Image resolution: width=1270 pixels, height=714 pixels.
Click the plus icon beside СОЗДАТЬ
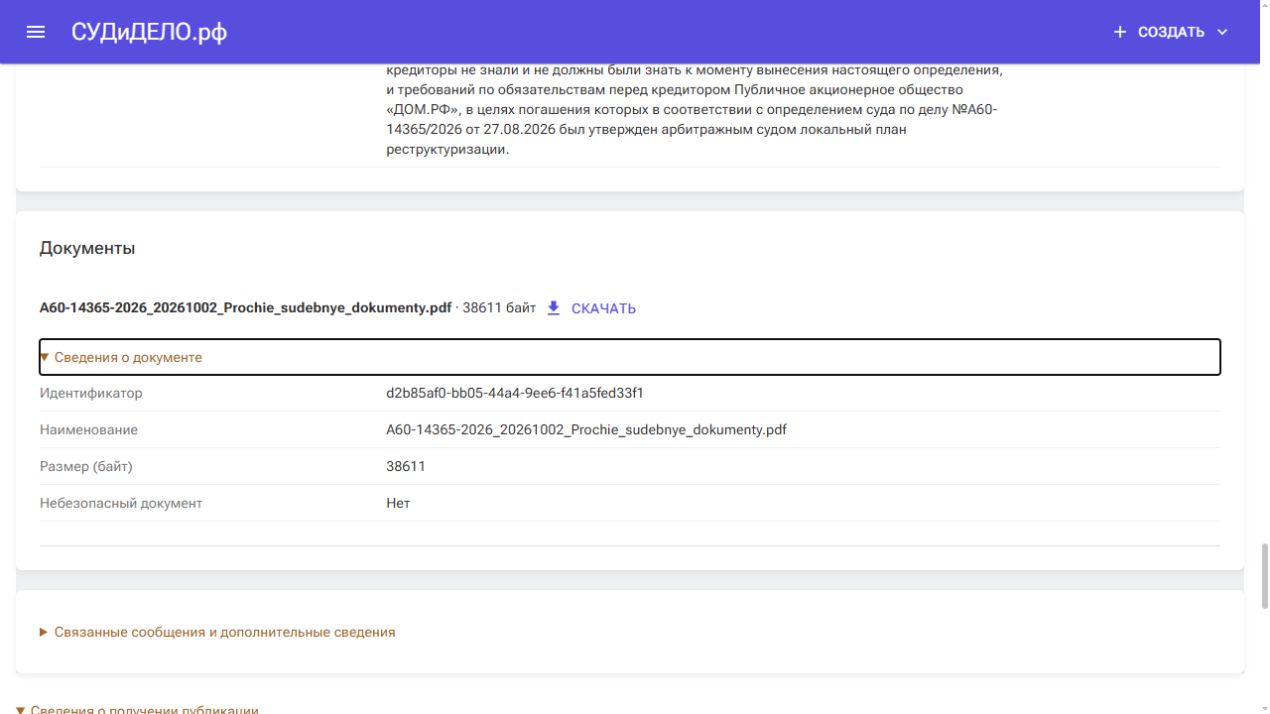1120,32
